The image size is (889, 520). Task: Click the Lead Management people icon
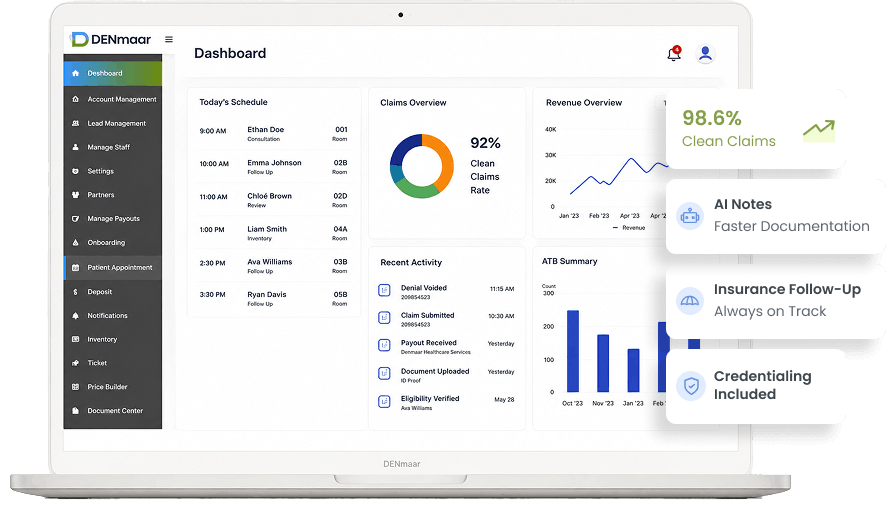click(x=75, y=123)
